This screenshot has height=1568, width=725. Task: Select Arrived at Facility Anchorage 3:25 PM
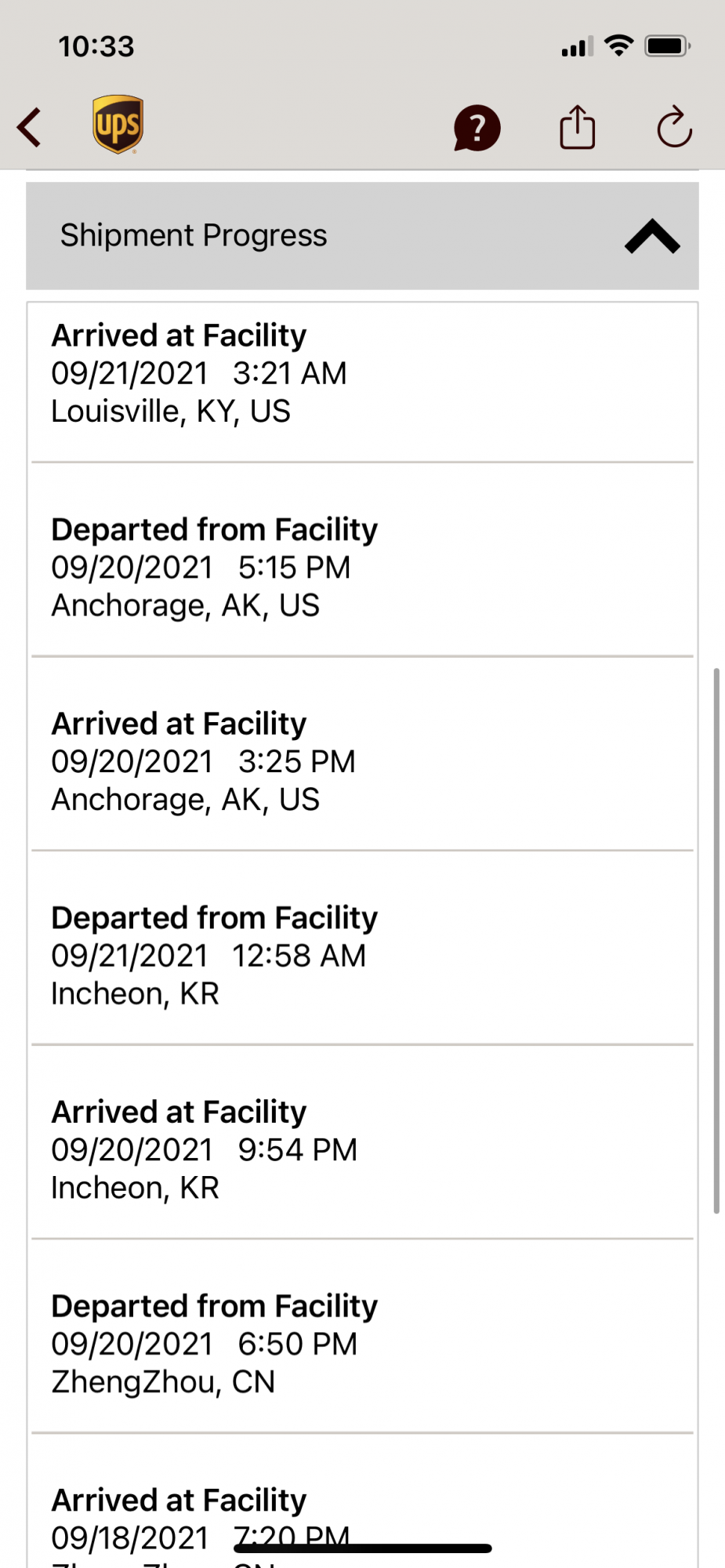coord(362,761)
